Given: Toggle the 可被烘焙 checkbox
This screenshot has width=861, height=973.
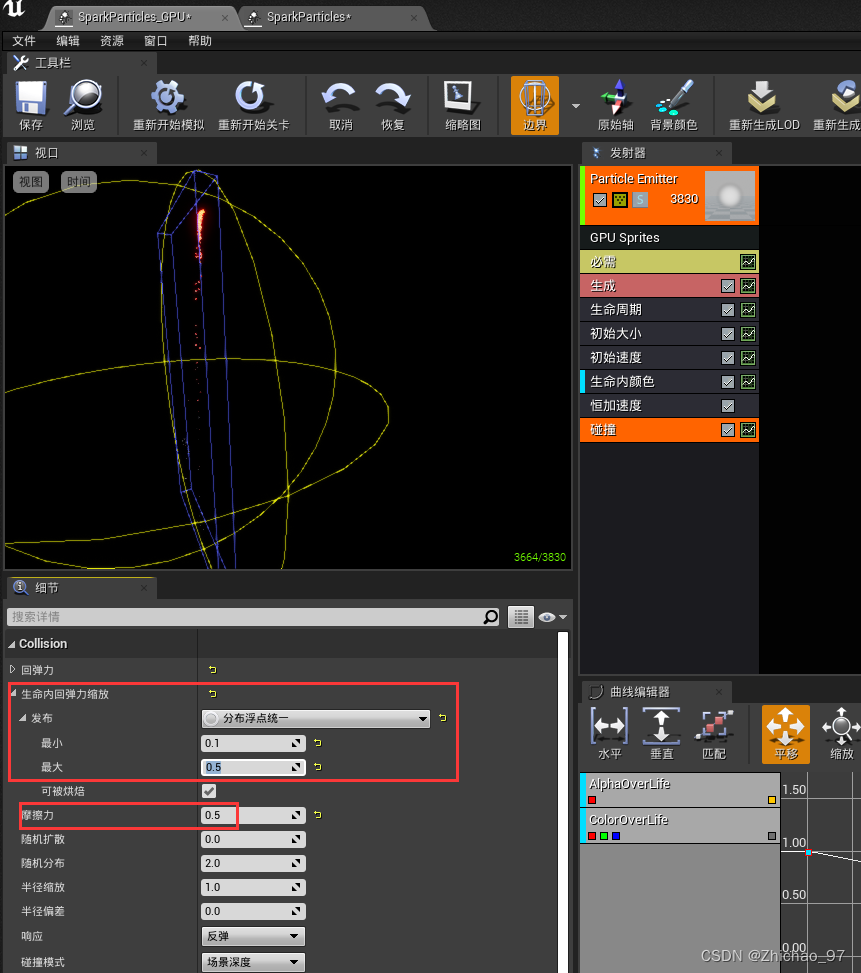Looking at the screenshot, I should pyautogui.click(x=209, y=791).
